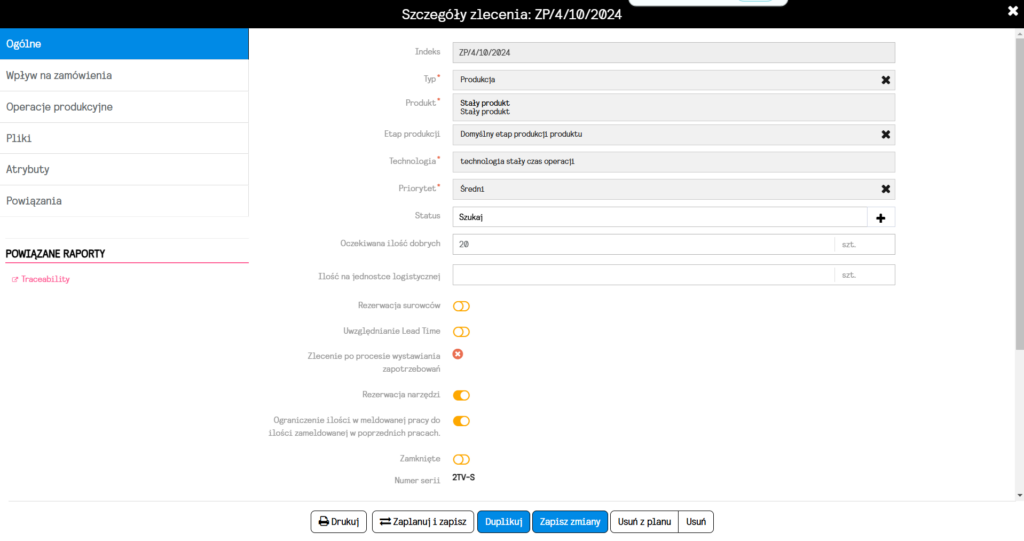Close the order details dialog

click(1011, 13)
